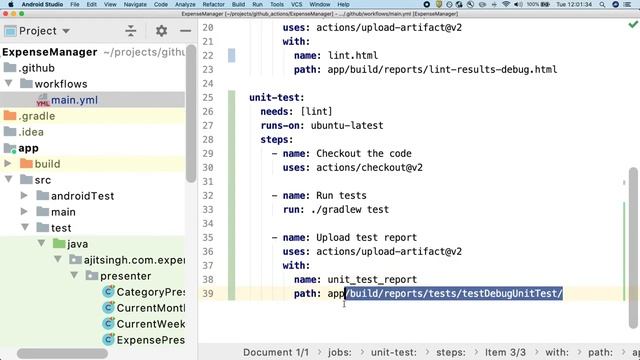640x360 pixels.
Task: Collapse the java folder
Action: [41, 243]
